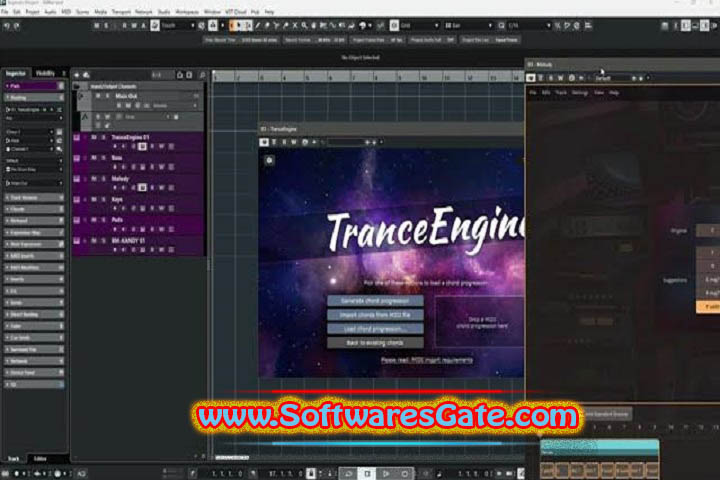The image size is (720, 480).
Task: Click the Cycle loop transport button
Action: [348, 474]
